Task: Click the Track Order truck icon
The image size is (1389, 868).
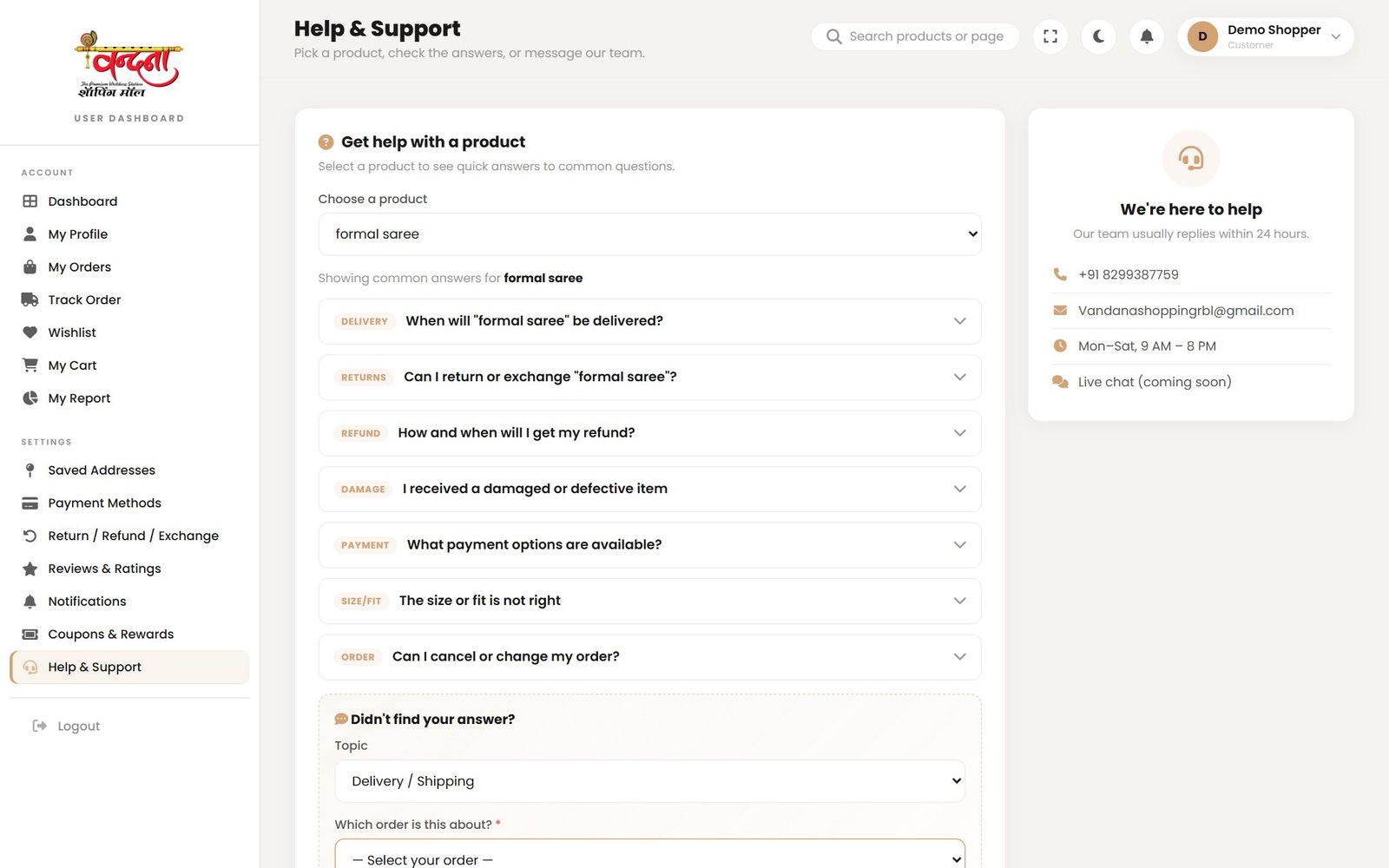Action: (30, 300)
